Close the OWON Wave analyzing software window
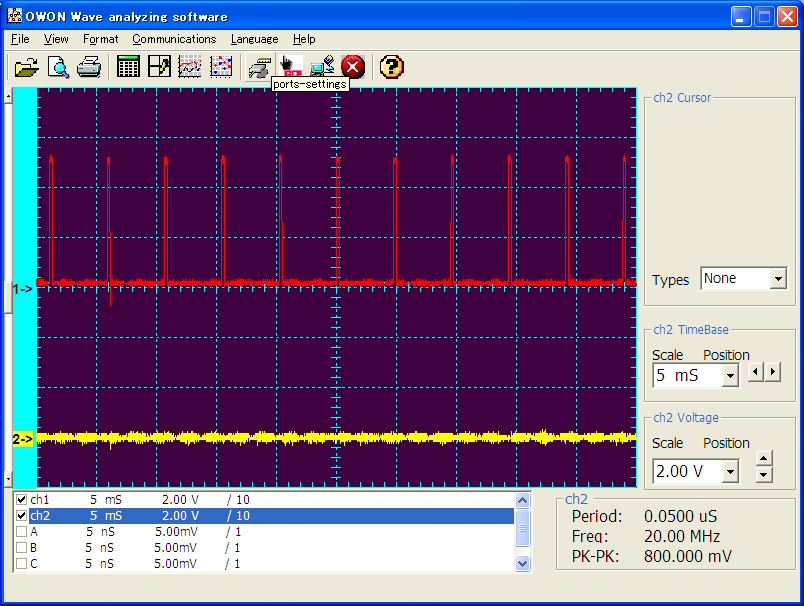Viewport: 804px width, 606px height. [x=787, y=17]
